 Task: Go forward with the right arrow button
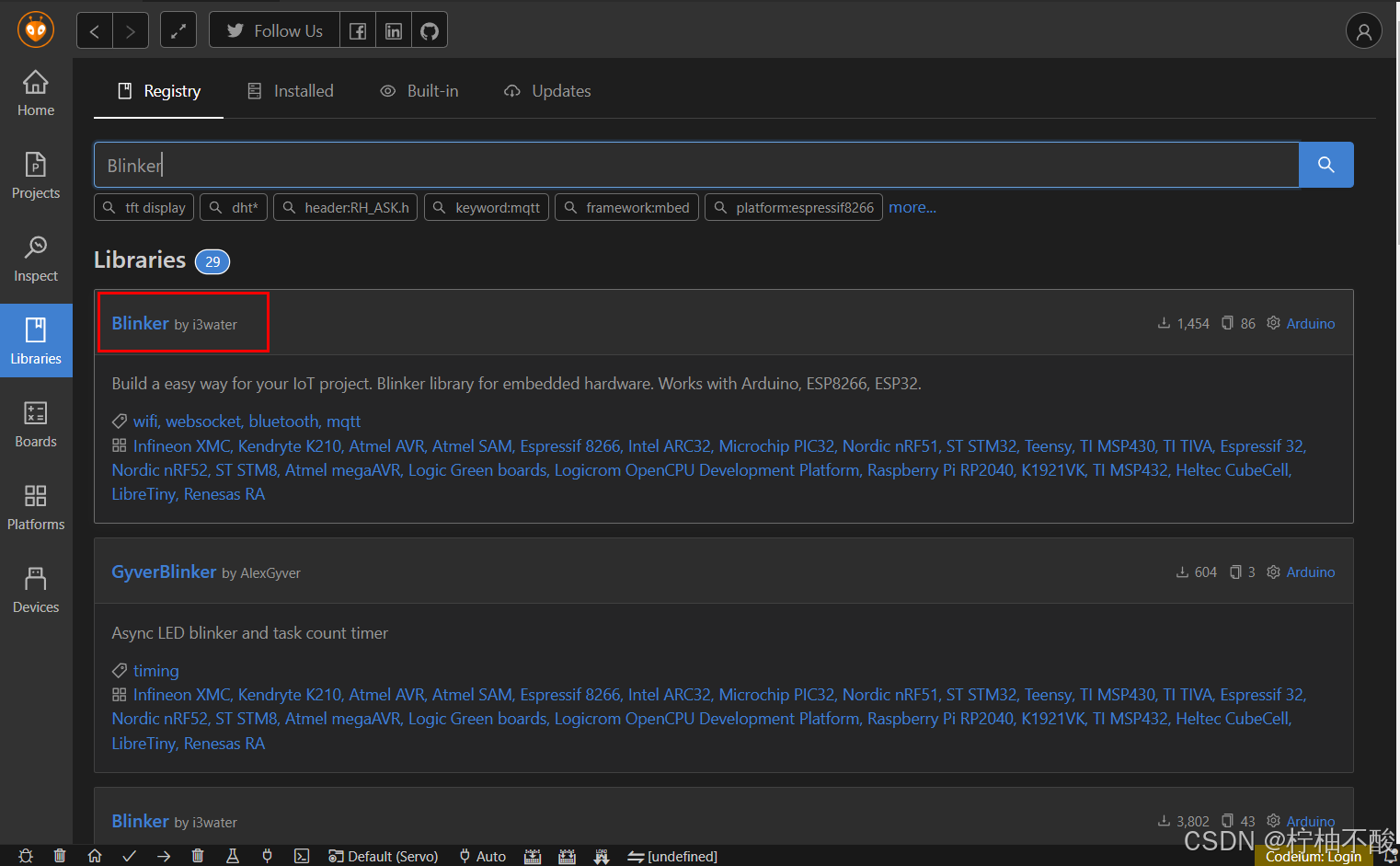131,30
